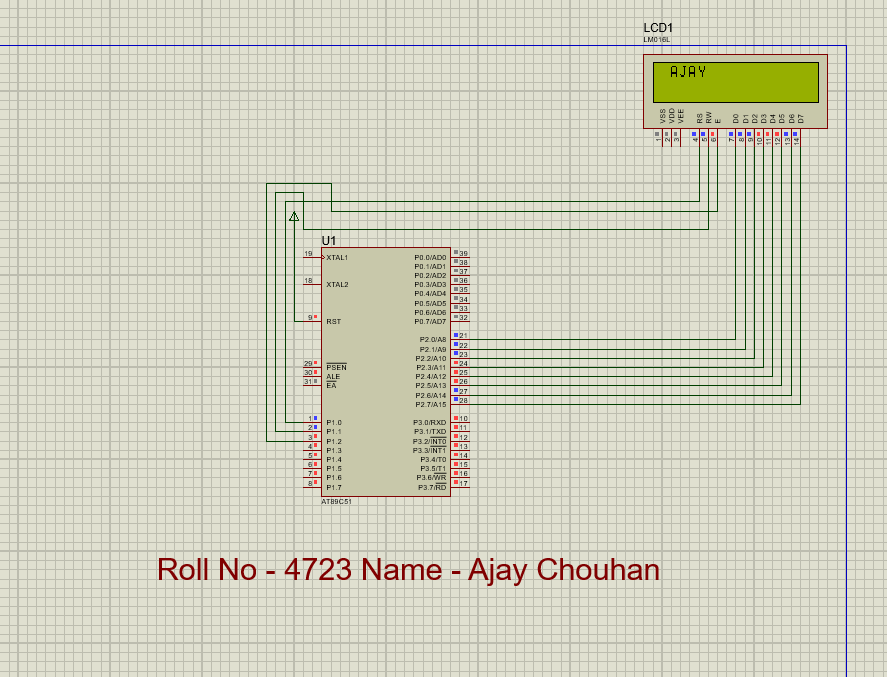Click the P0.2/AD2 pin label

430,275
